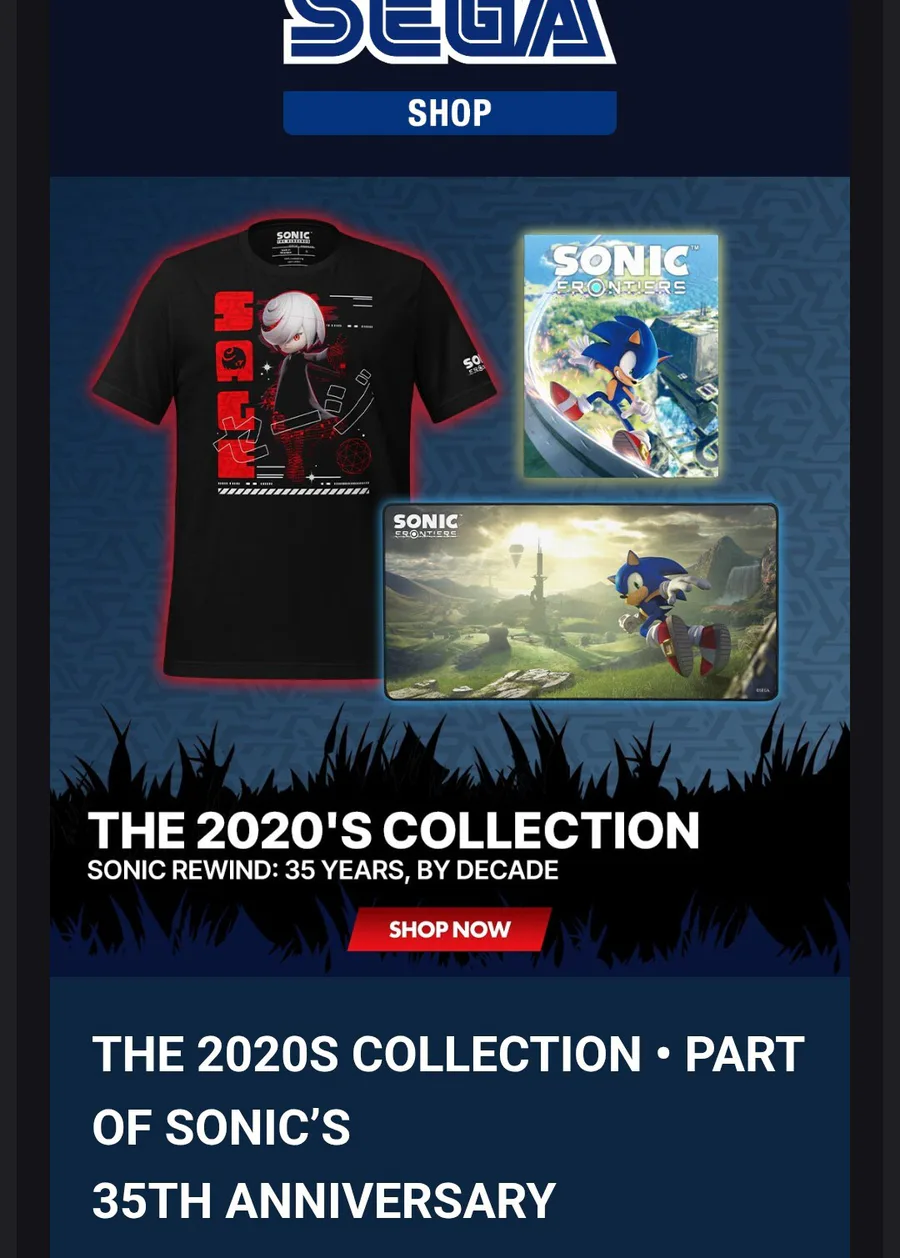Screen dimensions: 900x1258
Task: Click Sonic jumping on the poster
Action: click(617, 377)
